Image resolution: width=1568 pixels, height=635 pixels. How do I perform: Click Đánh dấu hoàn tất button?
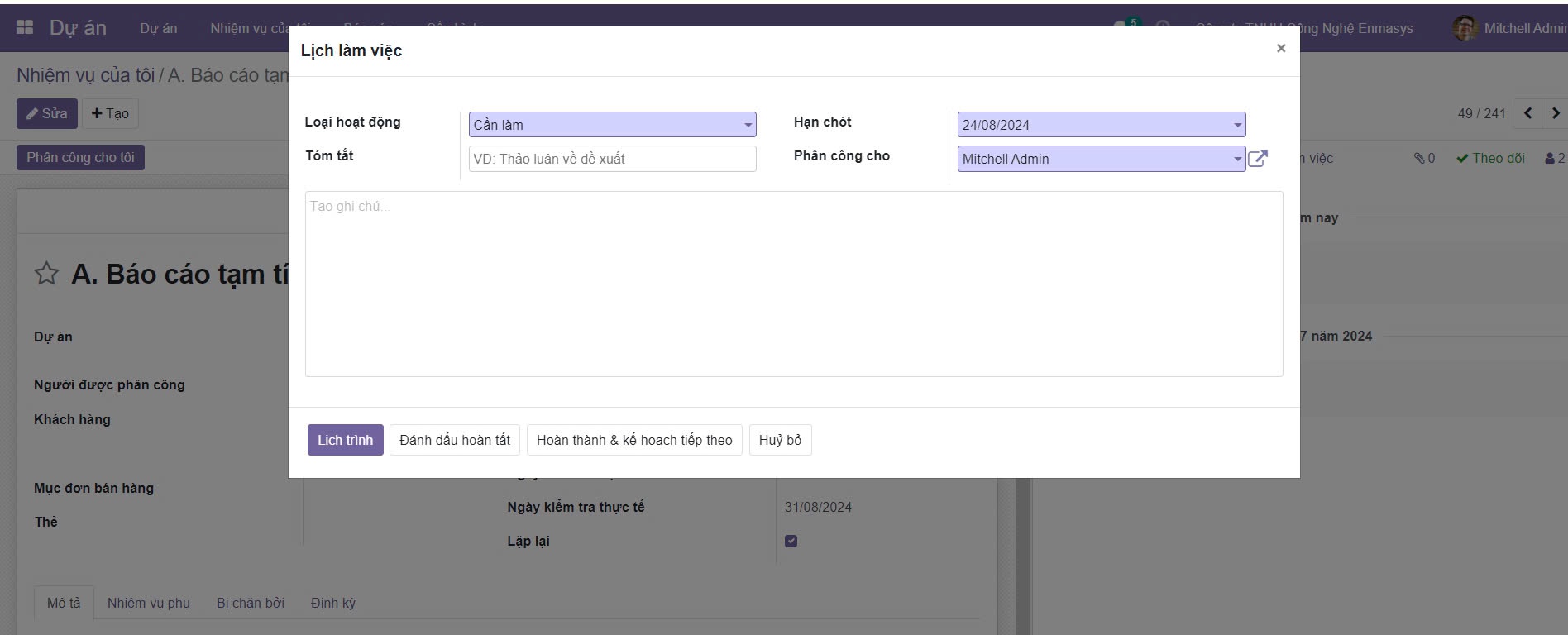coord(454,440)
